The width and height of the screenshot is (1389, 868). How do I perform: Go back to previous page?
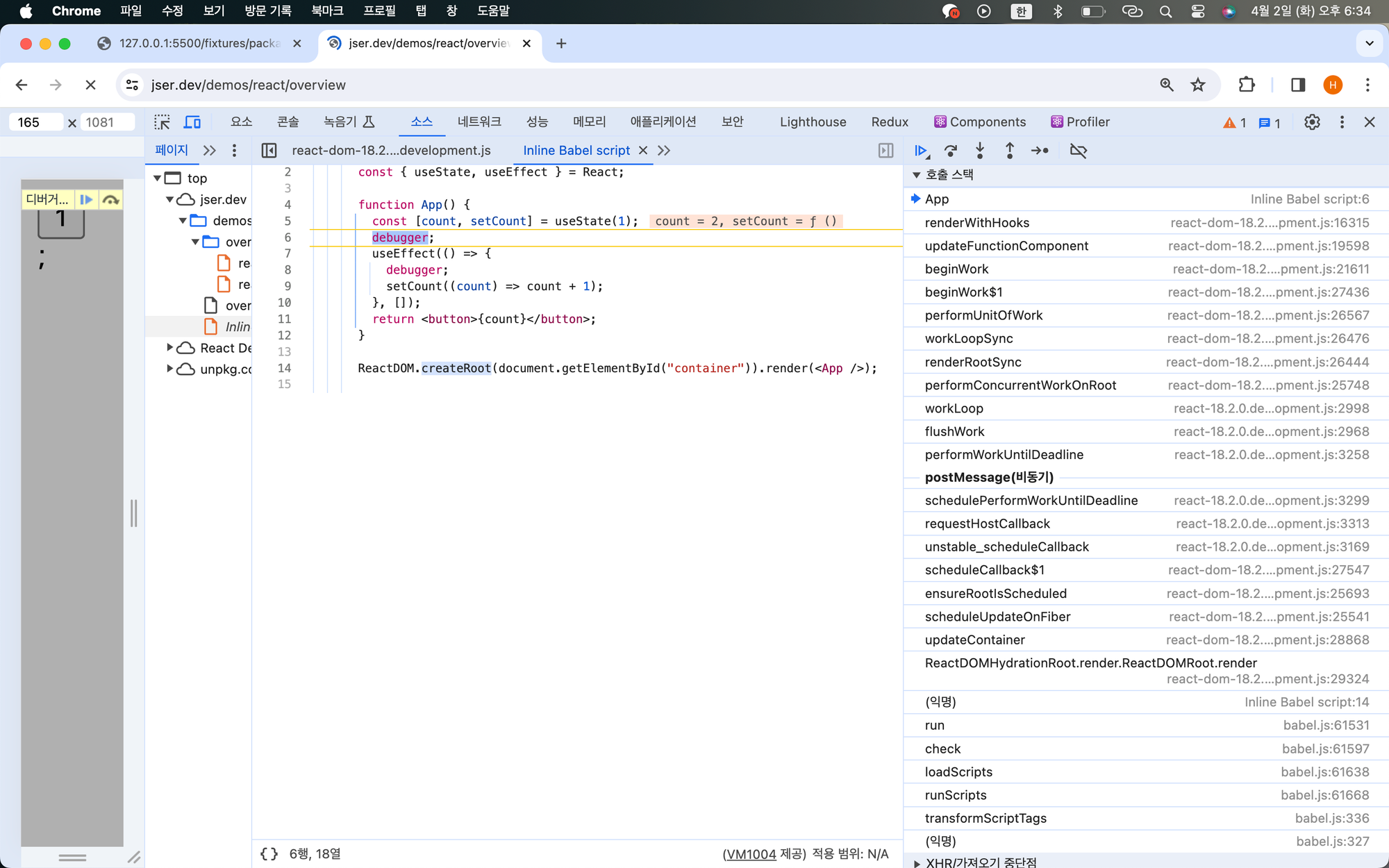pyautogui.click(x=22, y=85)
